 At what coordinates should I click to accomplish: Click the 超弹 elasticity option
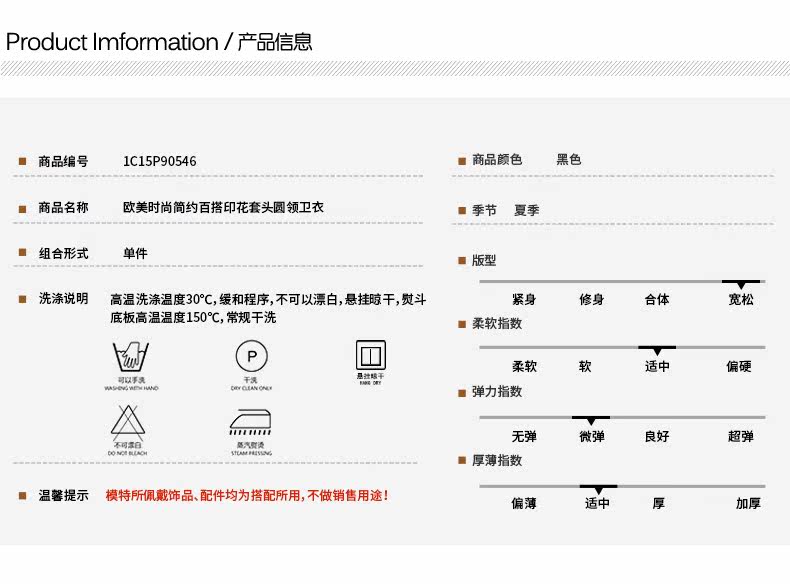tap(741, 436)
